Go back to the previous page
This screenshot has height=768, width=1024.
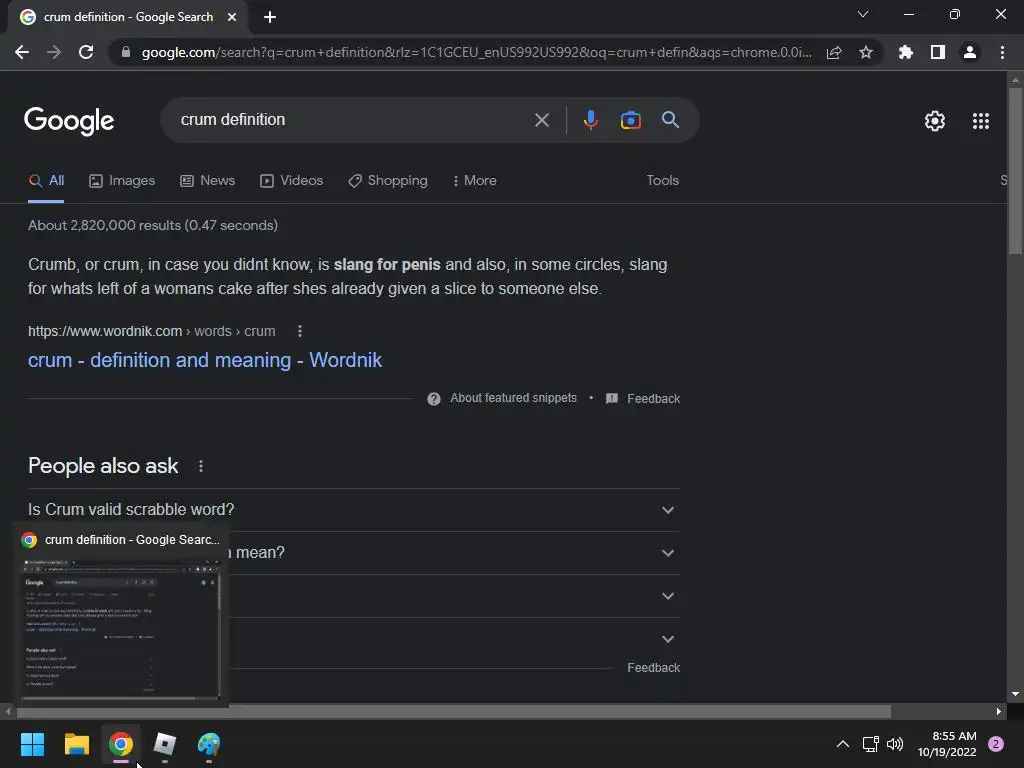[x=22, y=52]
